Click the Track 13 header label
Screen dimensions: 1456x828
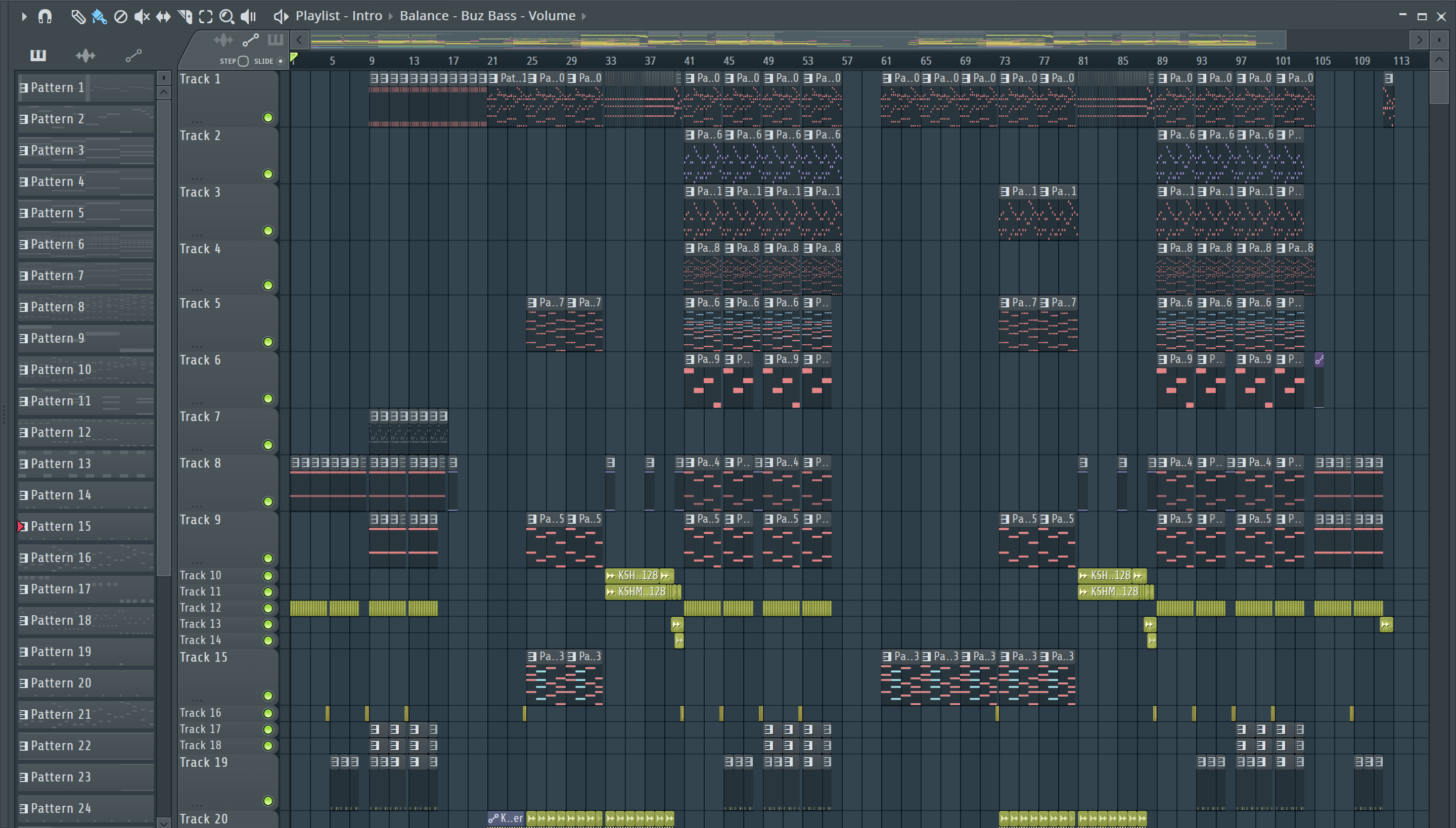200,624
